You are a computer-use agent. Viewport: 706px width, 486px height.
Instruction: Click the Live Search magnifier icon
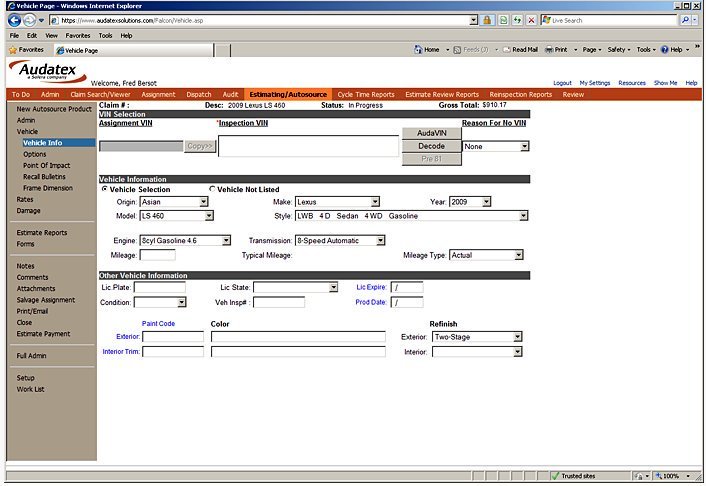click(x=685, y=20)
